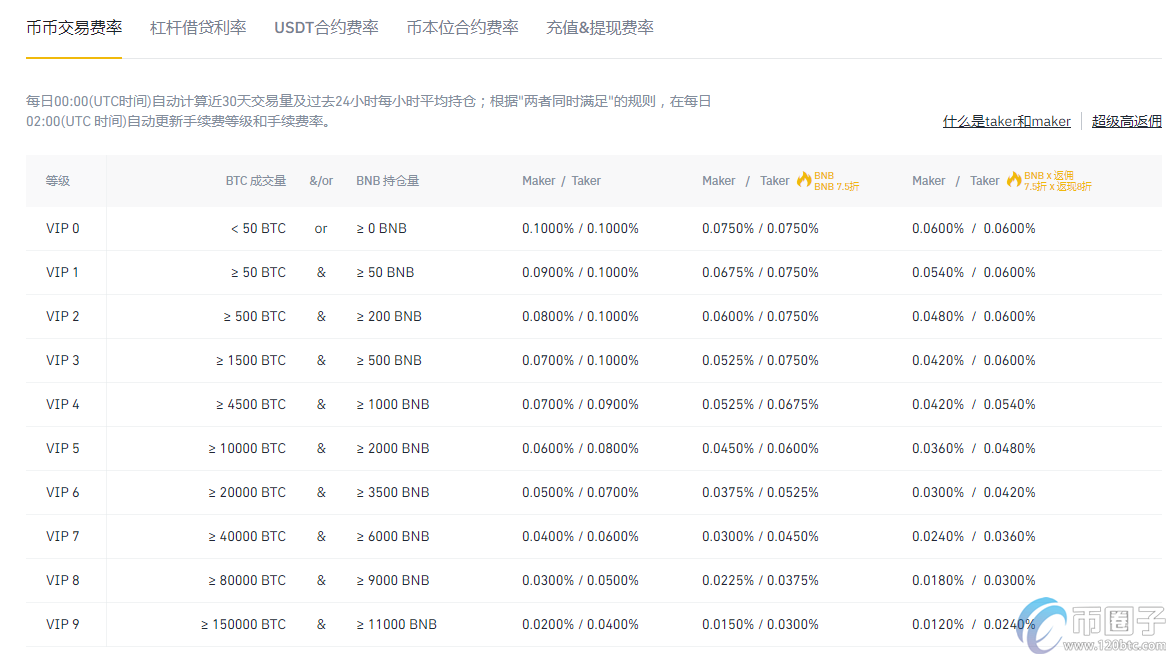This screenshot has height=654, width=1166.
Task: Select the VIP 0 row label
Action: [63, 228]
